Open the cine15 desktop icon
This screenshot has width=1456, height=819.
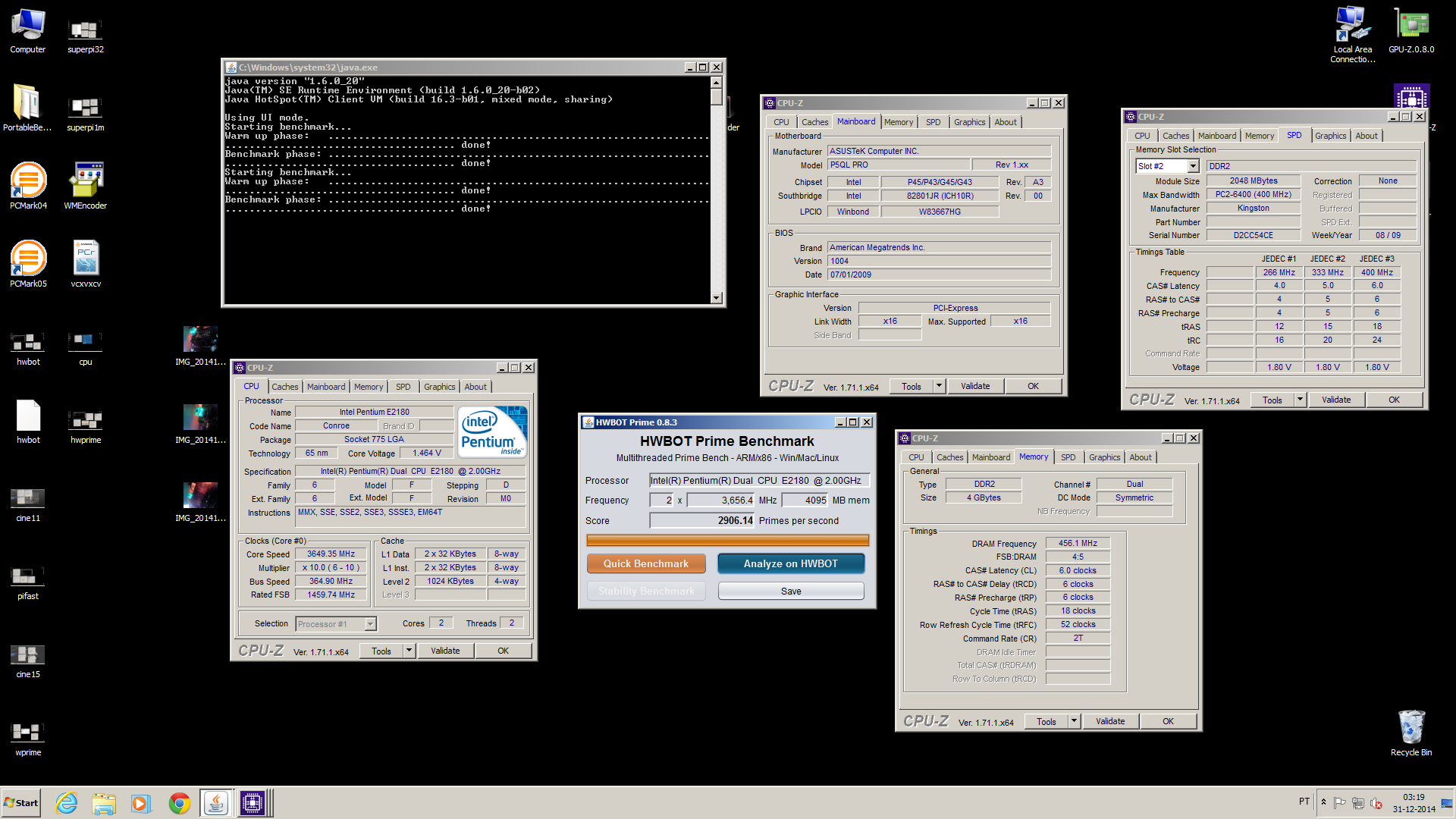pos(28,661)
